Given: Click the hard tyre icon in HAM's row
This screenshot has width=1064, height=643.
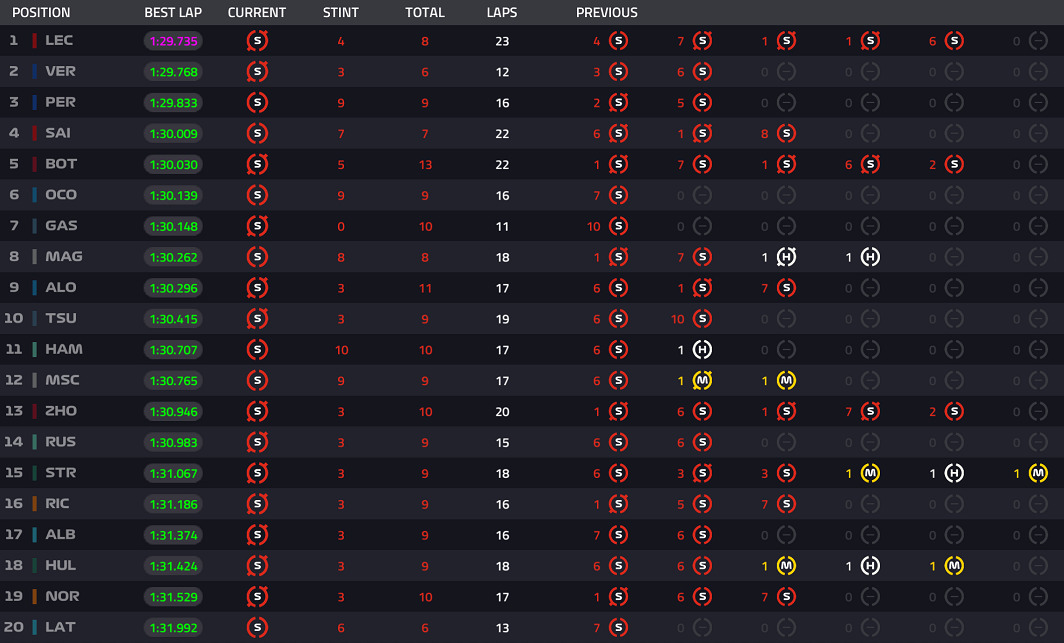Looking at the screenshot, I should (x=702, y=349).
